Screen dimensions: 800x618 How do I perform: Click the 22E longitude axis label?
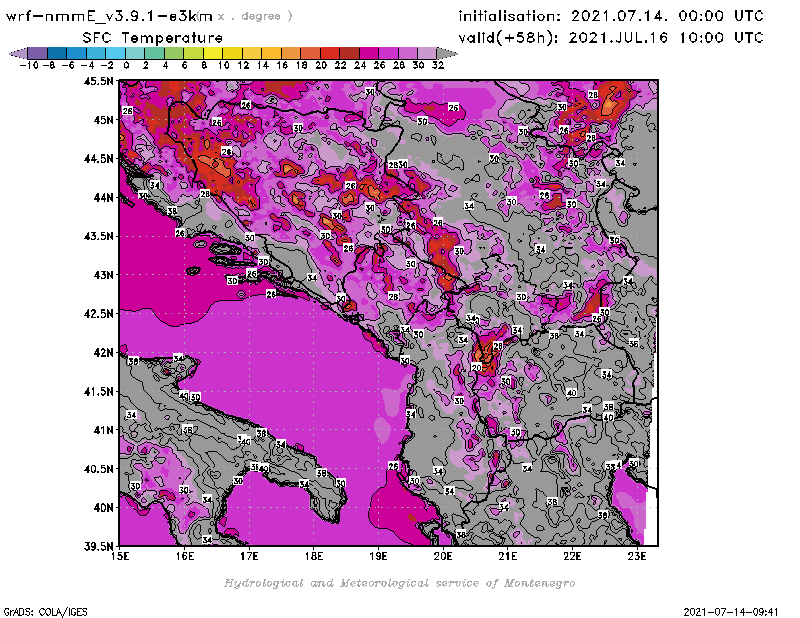[x=572, y=556]
